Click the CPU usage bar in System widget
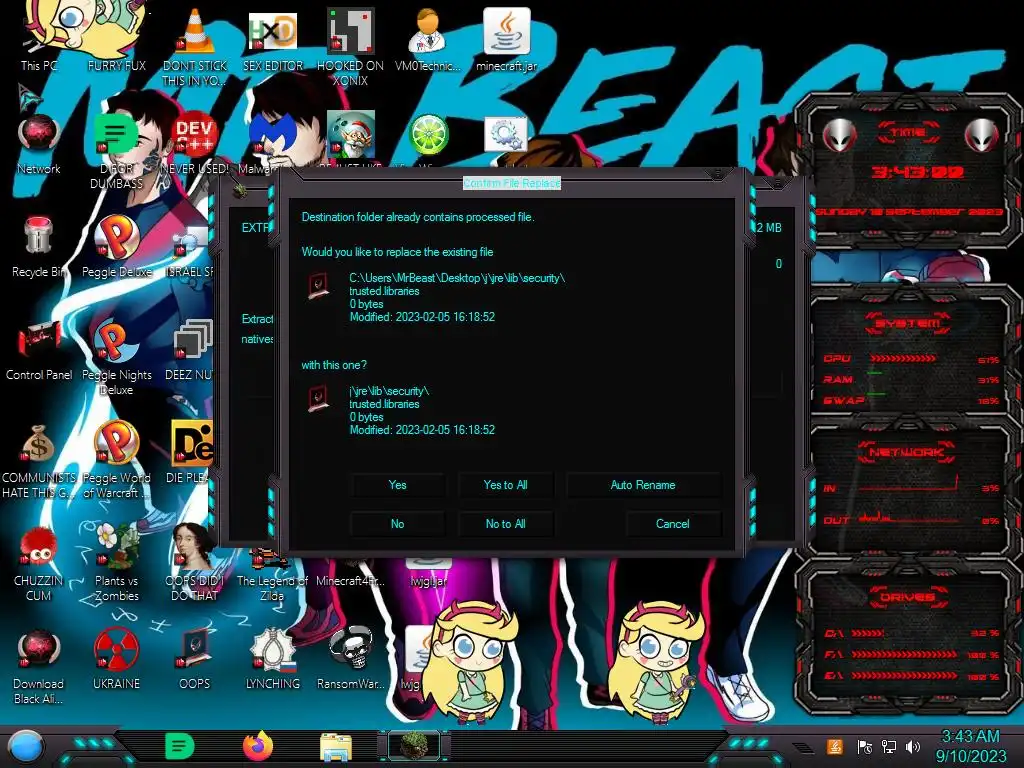This screenshot has height=768, width=1024. pos(903,359)
